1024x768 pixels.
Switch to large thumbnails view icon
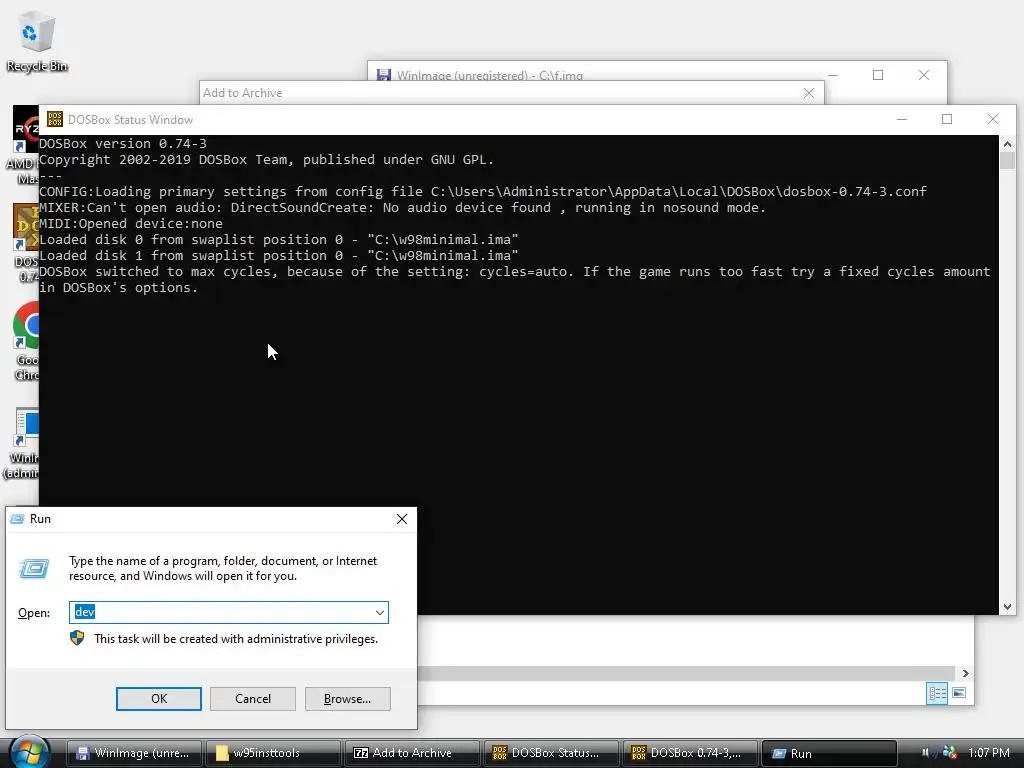(x=959, y=693)
